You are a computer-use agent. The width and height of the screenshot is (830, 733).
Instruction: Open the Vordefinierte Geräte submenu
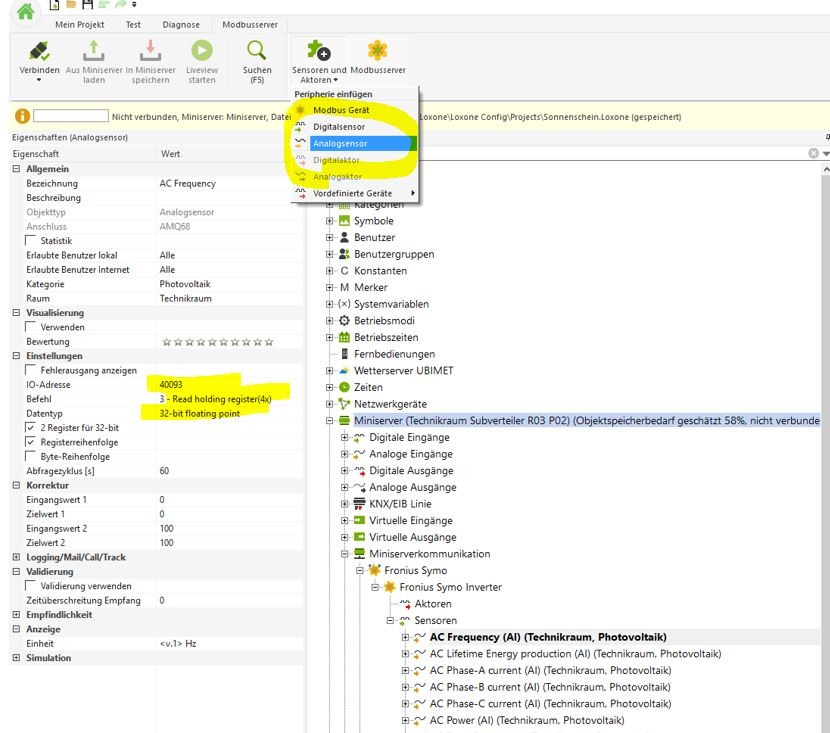[355, 193]
